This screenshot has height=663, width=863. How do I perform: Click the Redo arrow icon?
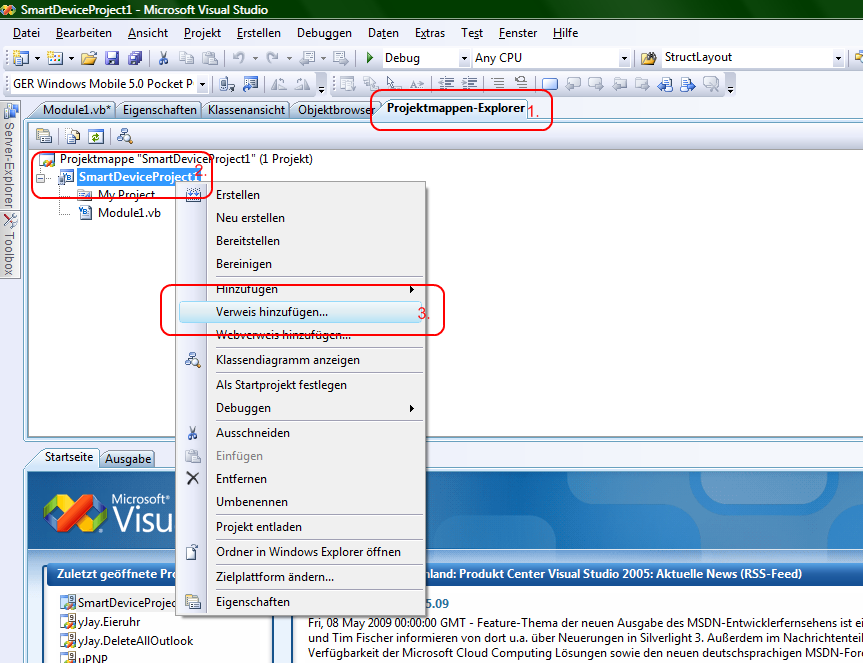(x=272, y=57)
